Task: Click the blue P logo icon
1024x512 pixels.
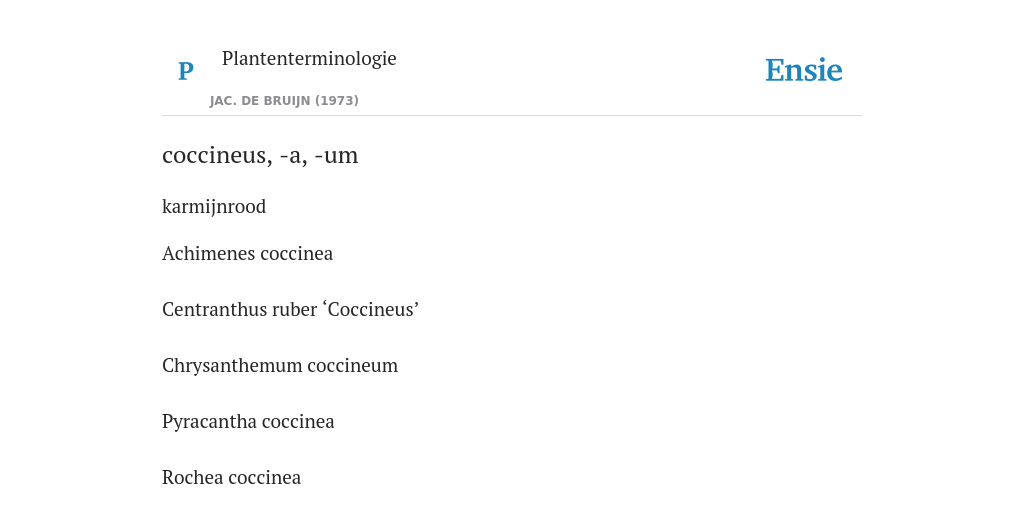Action: point(185,71)
